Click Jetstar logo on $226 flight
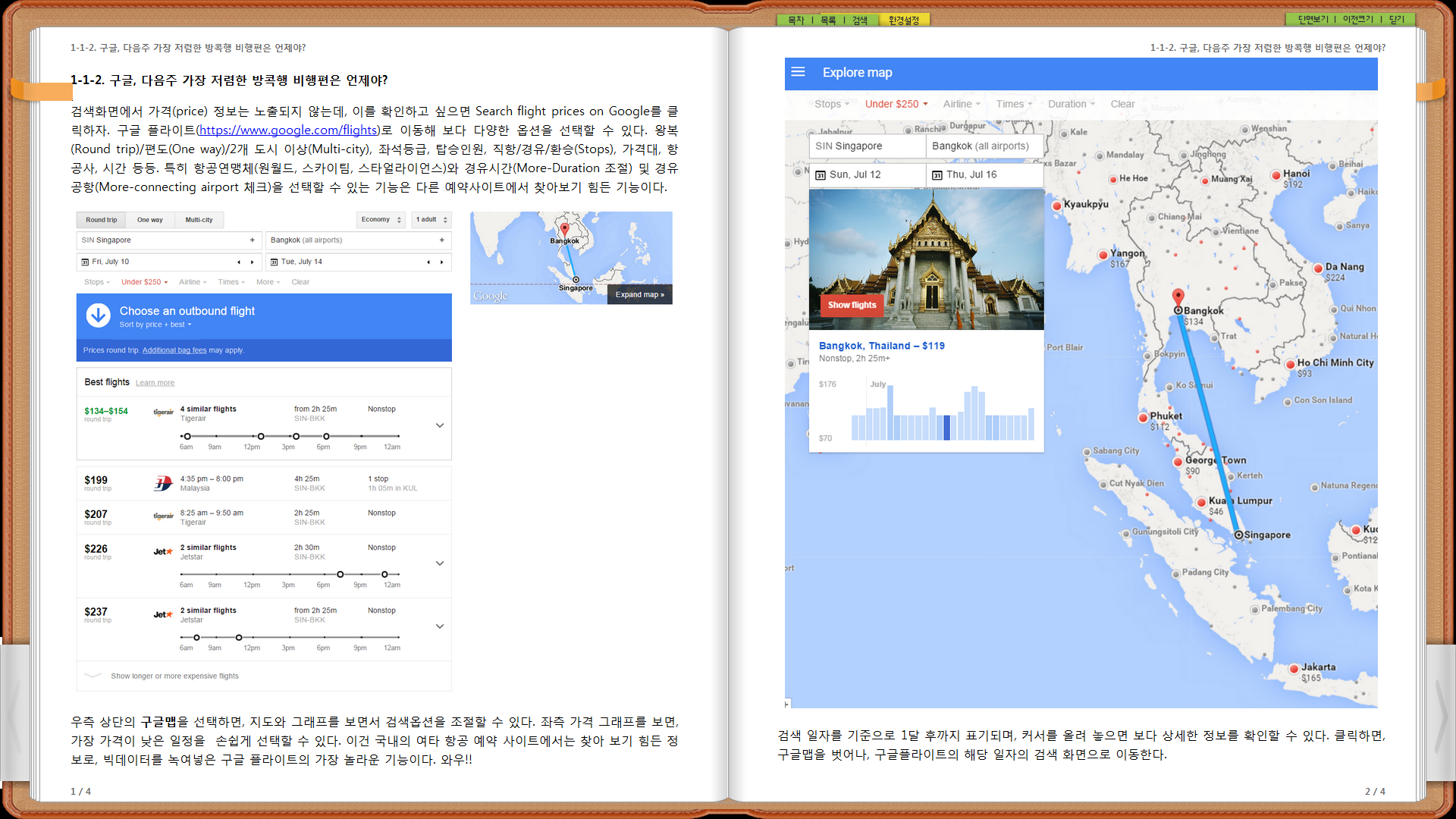 coord(163,551)
